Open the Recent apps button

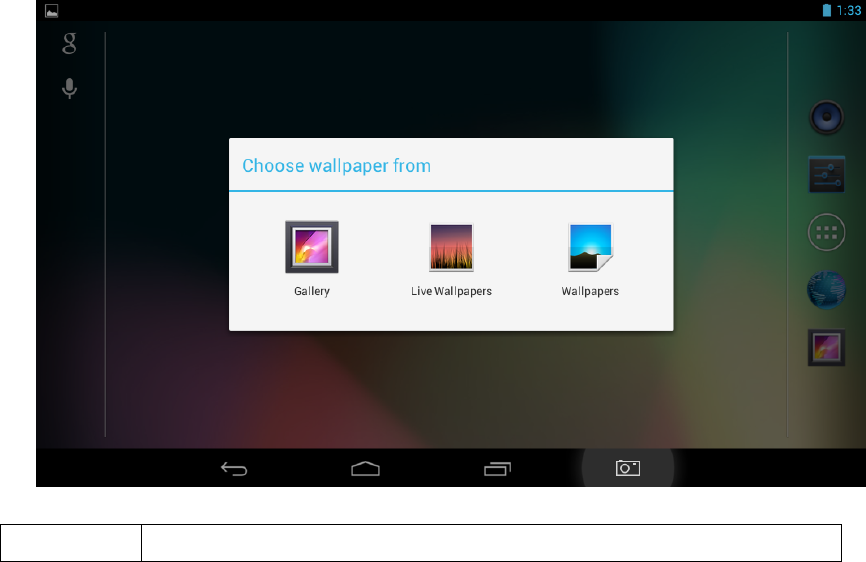[497, 469]
